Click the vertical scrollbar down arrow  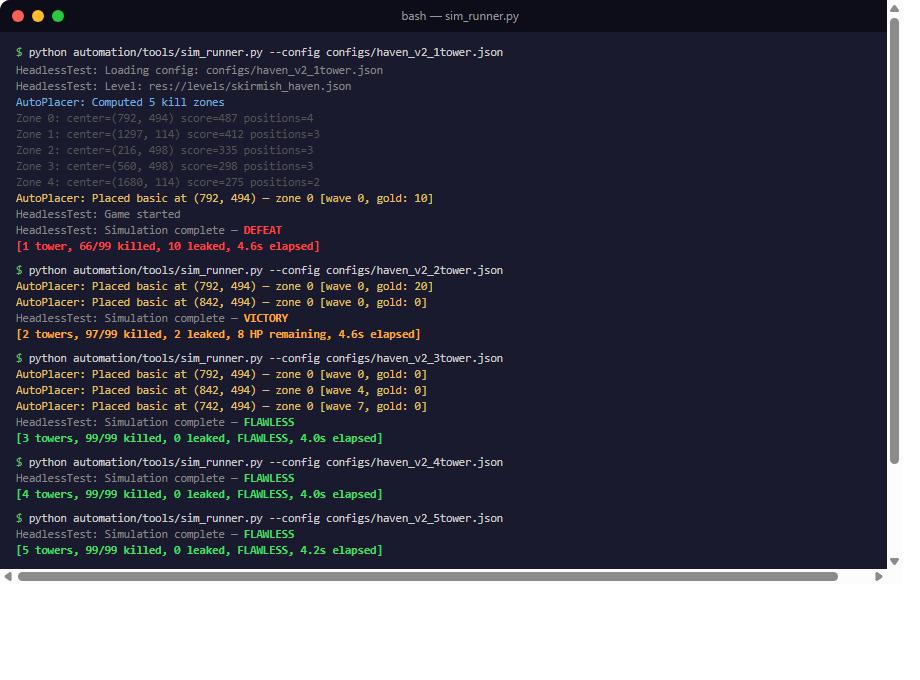coord(894,561)
